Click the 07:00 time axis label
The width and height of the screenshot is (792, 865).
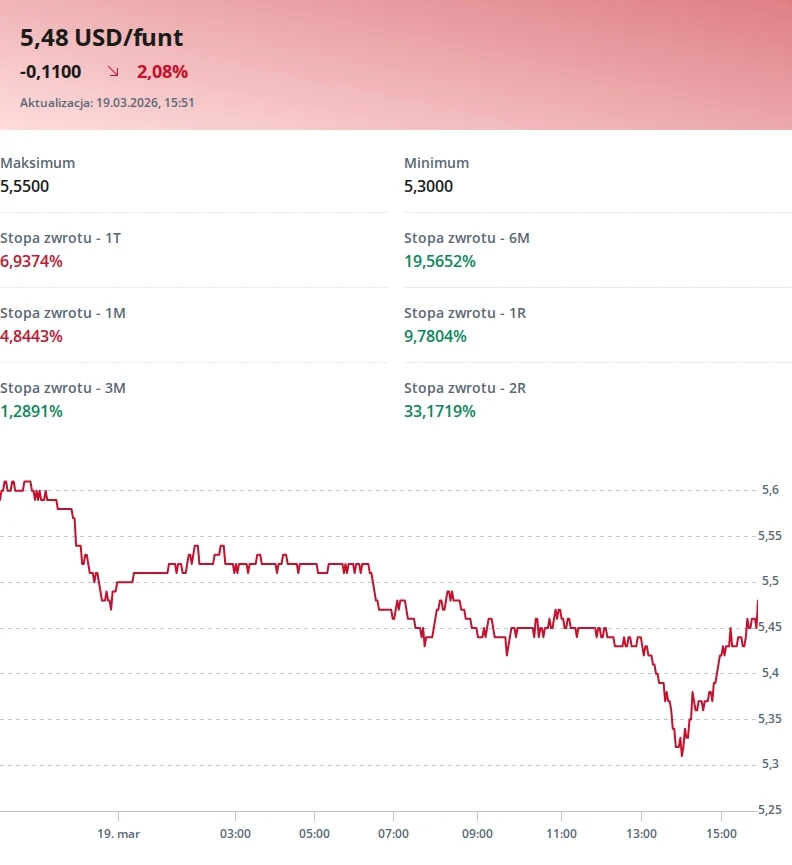394,833
